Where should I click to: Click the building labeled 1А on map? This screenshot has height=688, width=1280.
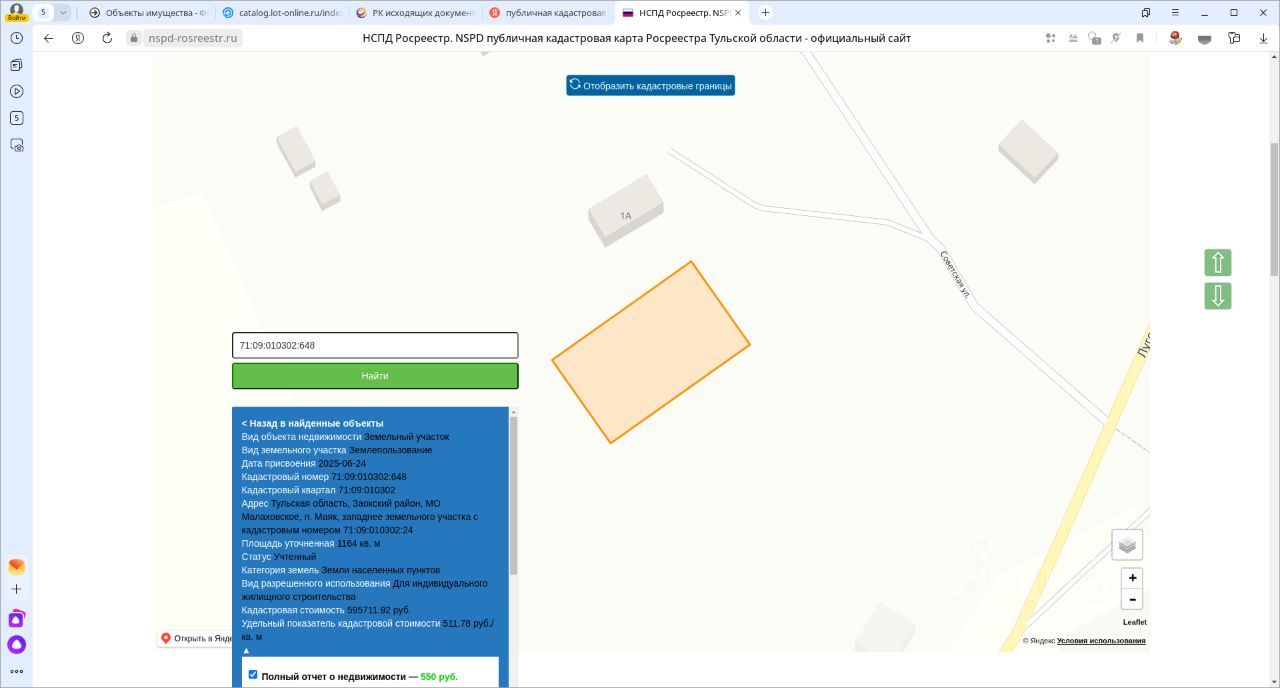(626, 213)
